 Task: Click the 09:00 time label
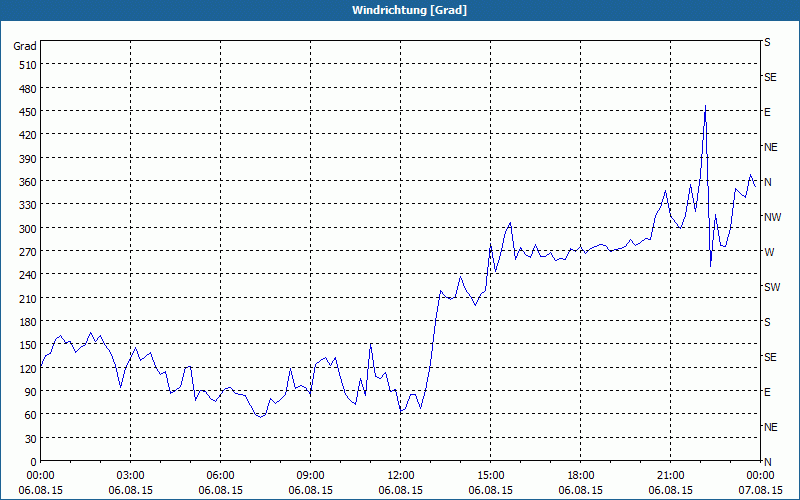[311, 475]
